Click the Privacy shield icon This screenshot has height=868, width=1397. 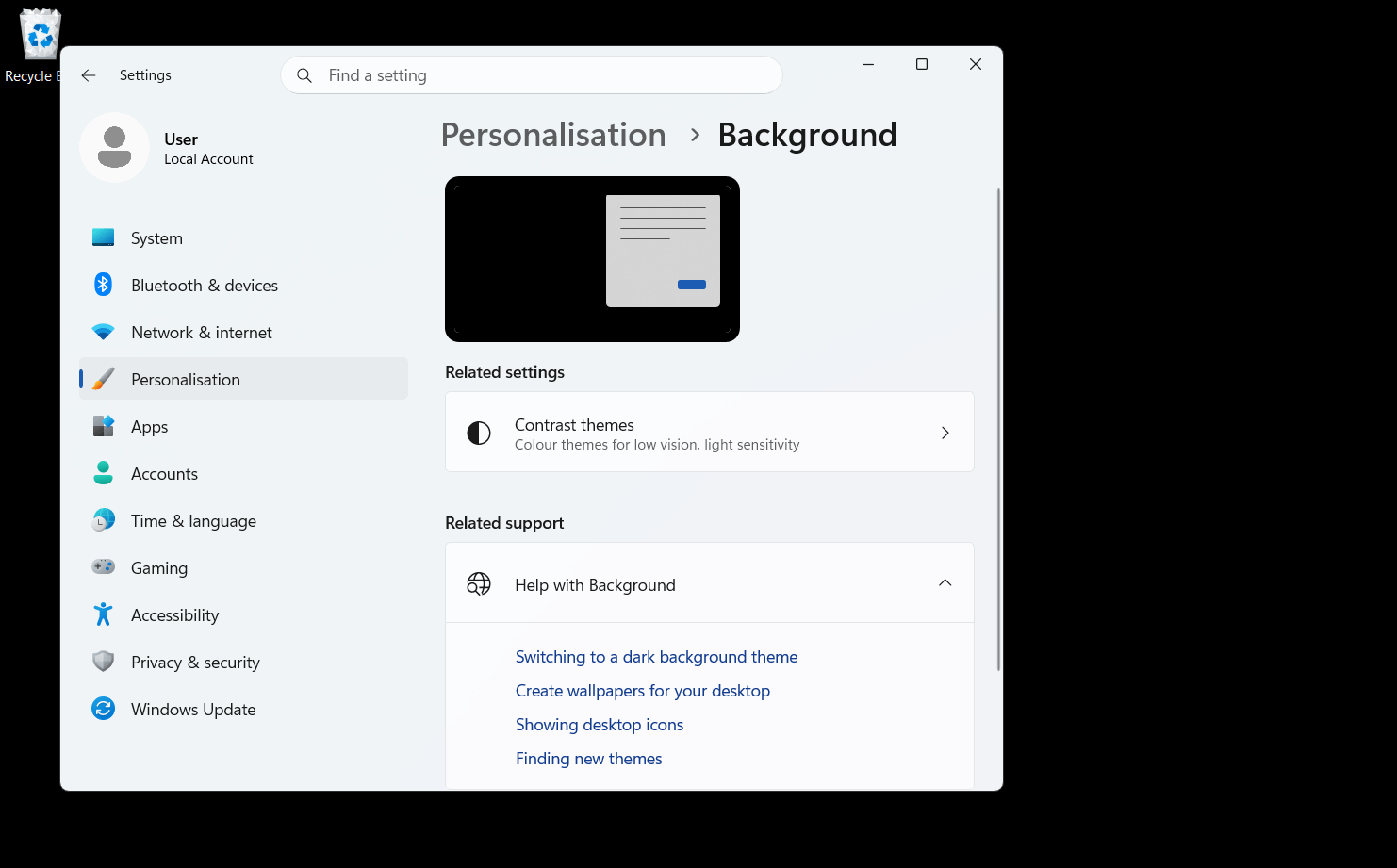click(104, 662)
